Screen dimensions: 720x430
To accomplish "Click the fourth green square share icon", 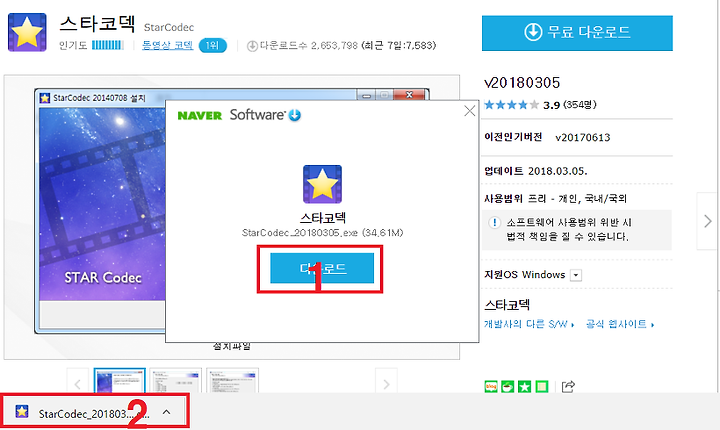I will [x=542, y=387].
